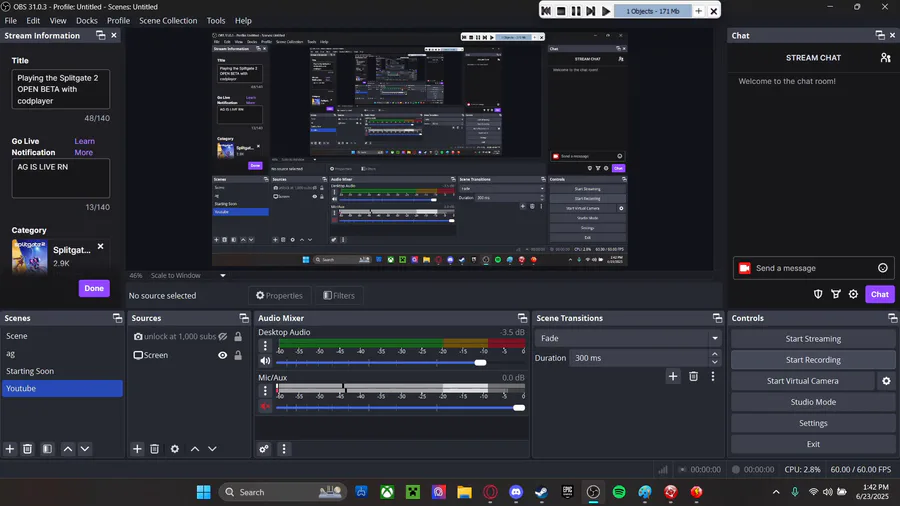Select the Starting Soon scene
The width and height of the screenshot is (900, 506).
pos(62,371)
